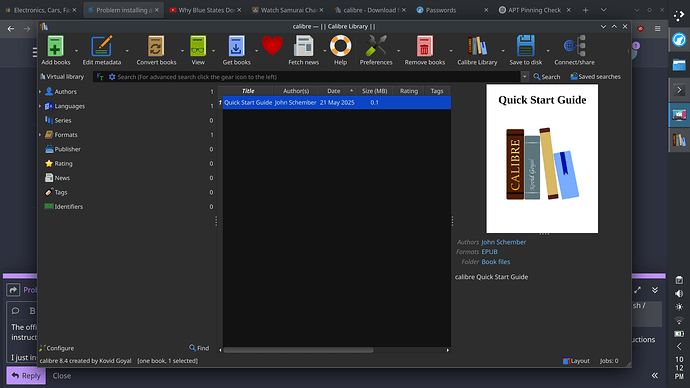
Task: Click Jobs: 0 indicator
Action: 609,361
